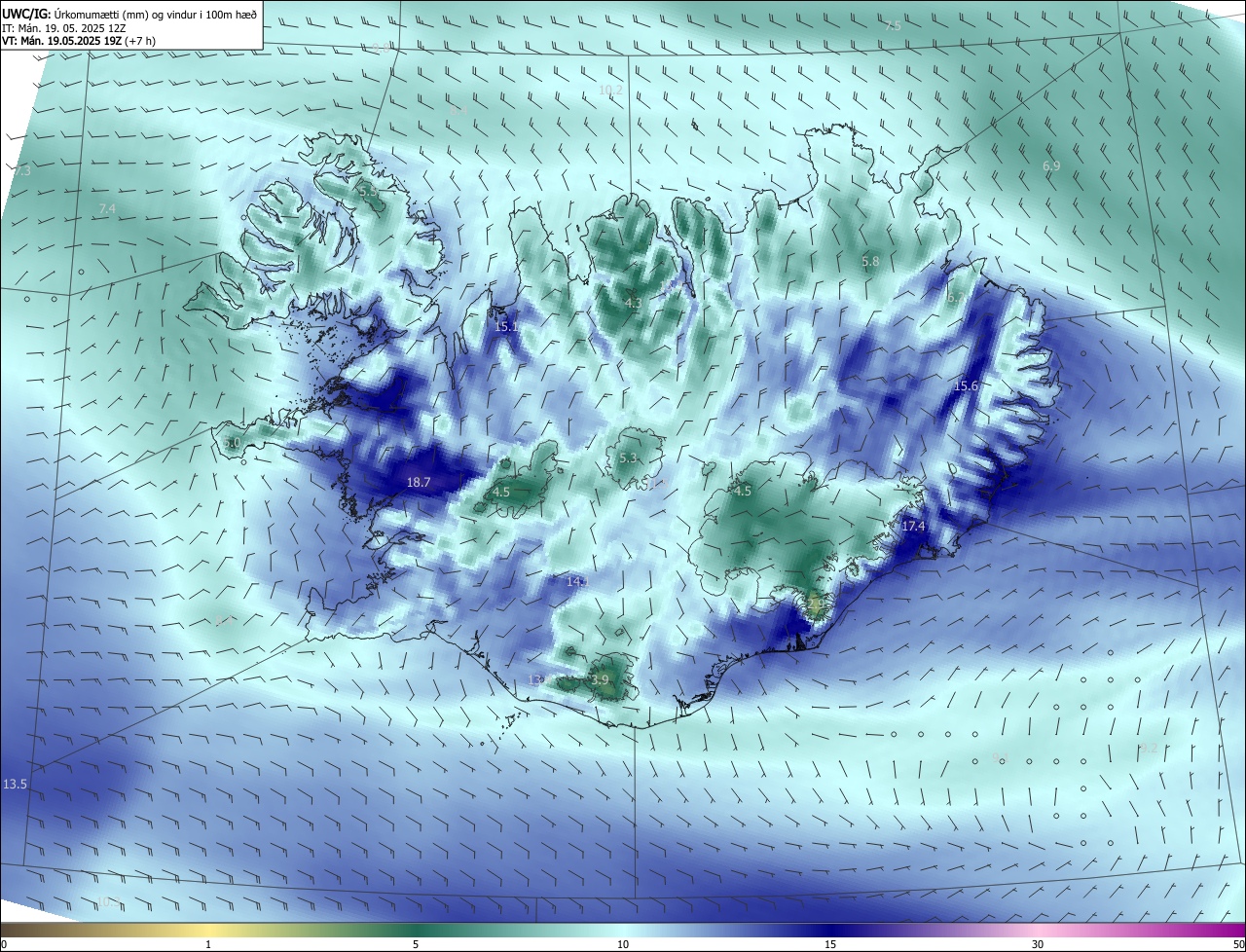Click the 13.5 value at left edge

15,784
